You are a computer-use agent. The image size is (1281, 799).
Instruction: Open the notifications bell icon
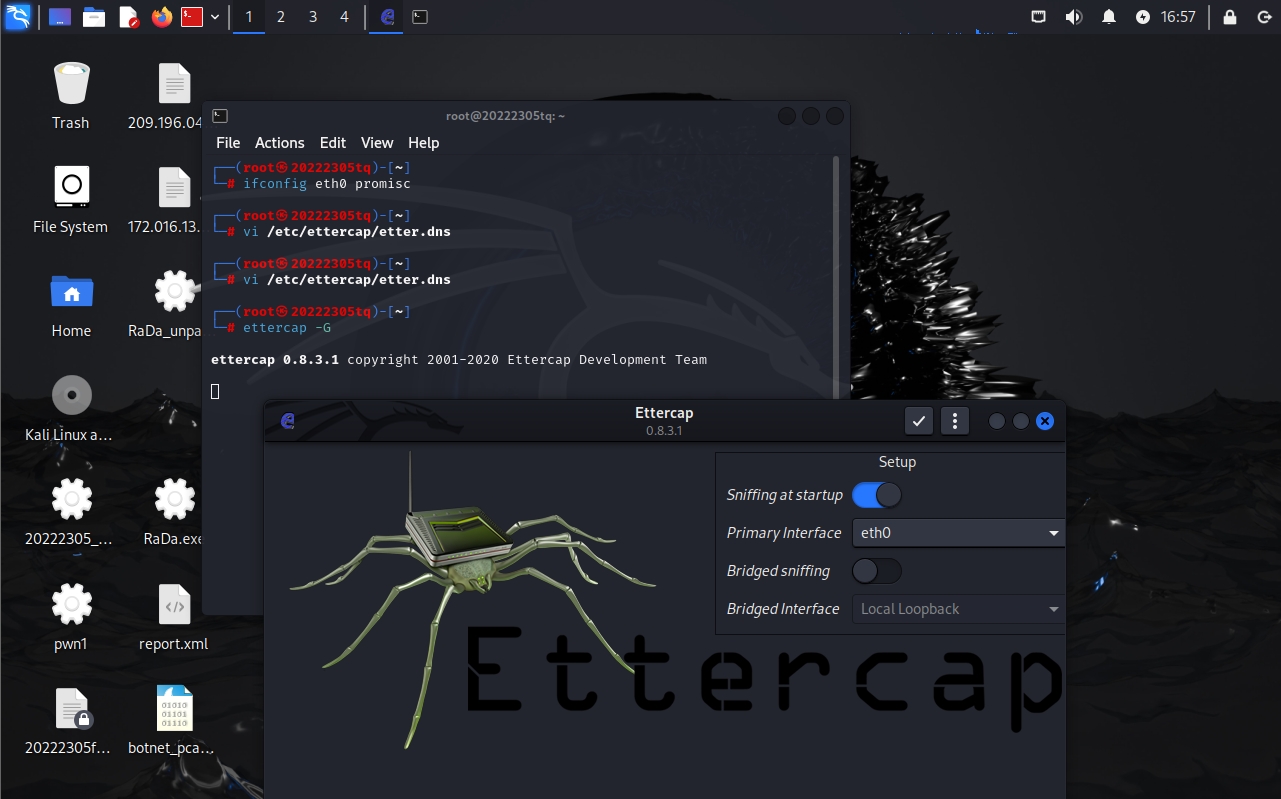coord(1109,17)
